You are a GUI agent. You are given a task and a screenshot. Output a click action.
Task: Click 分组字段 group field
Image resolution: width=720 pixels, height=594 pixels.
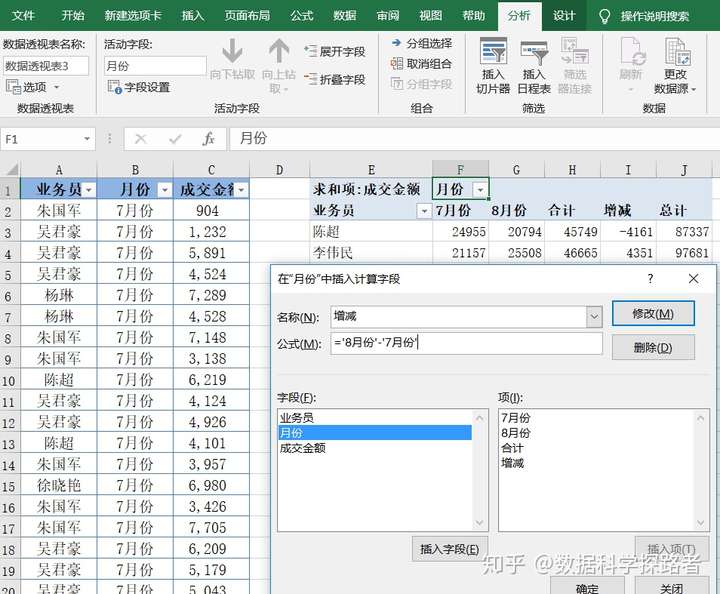(422, 84)
